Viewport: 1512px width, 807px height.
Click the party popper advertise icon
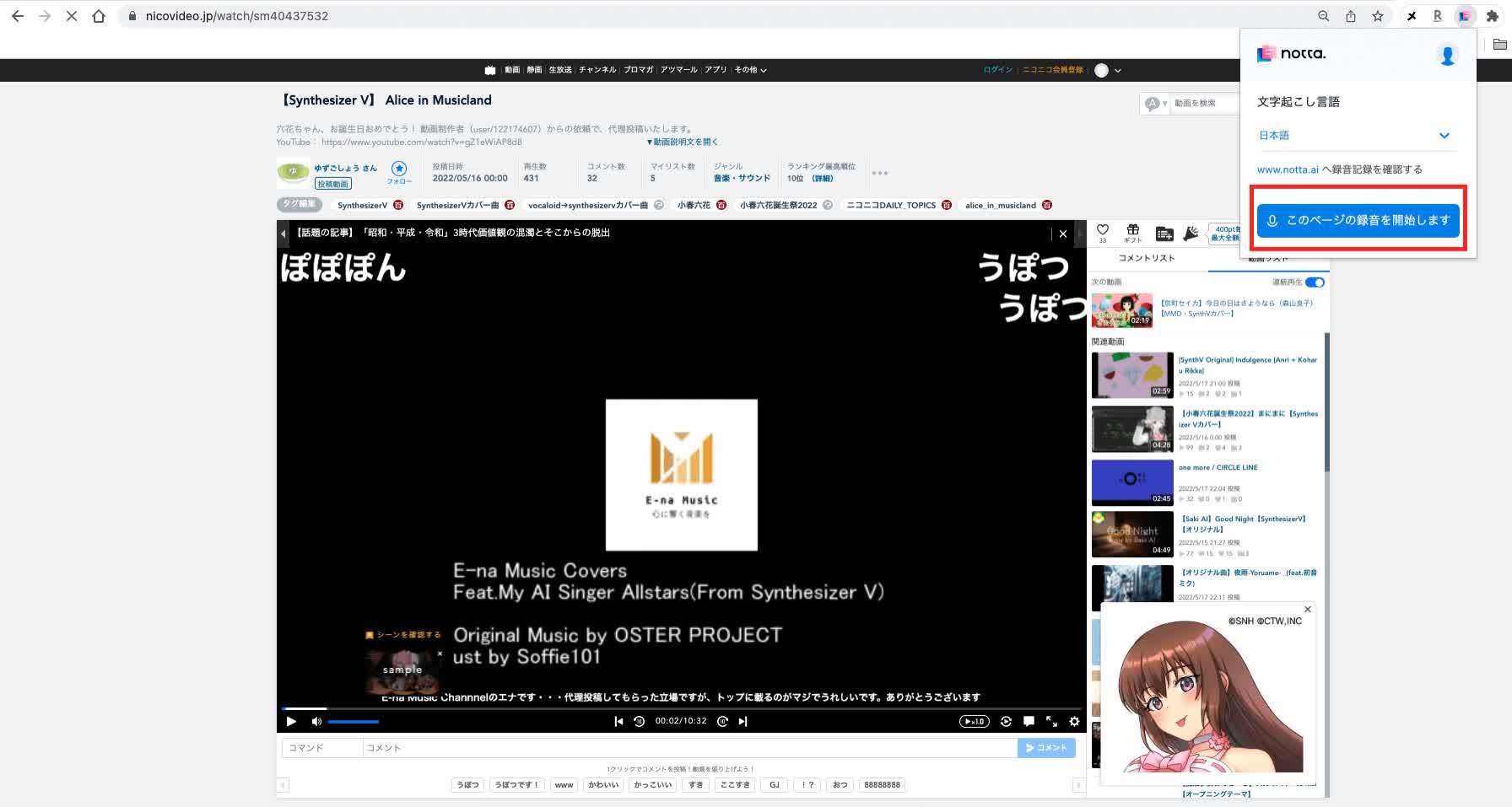(1191, 234)
